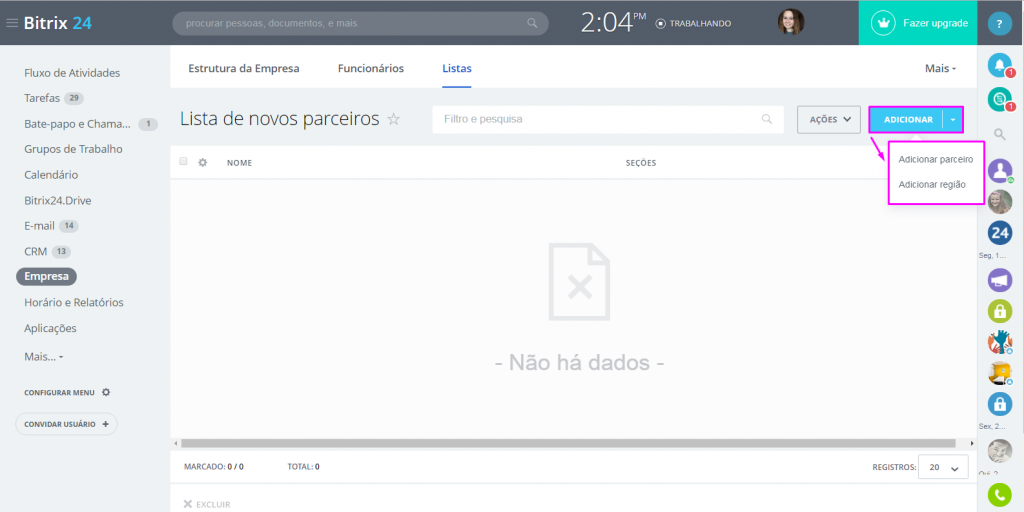Click the scrollbar right arrow
Image resolution: width=1024 pixels, height=512 pixels.
pos(972,443)
